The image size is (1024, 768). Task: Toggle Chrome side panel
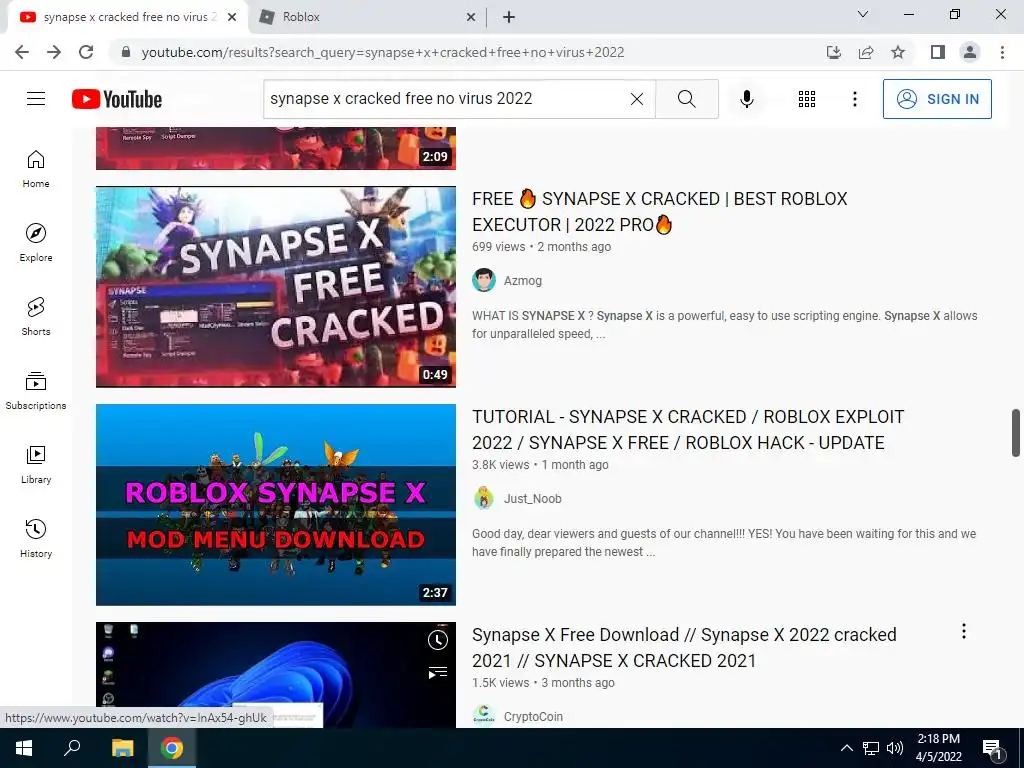(938, 52)
